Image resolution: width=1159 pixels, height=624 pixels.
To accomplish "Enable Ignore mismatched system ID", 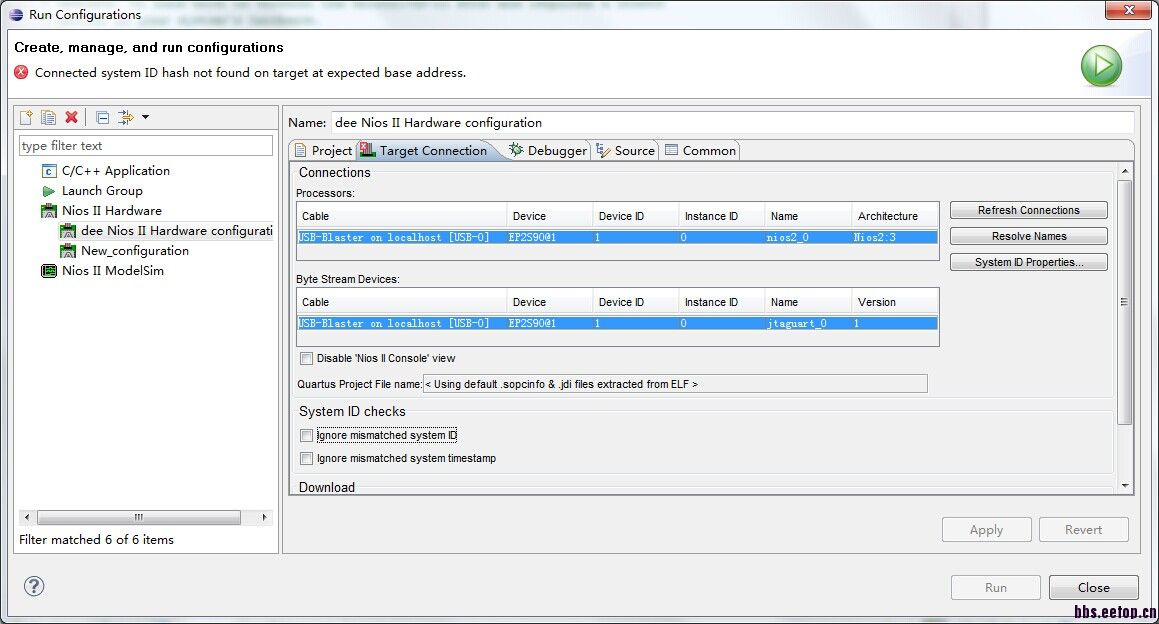I will pos(307,436).
